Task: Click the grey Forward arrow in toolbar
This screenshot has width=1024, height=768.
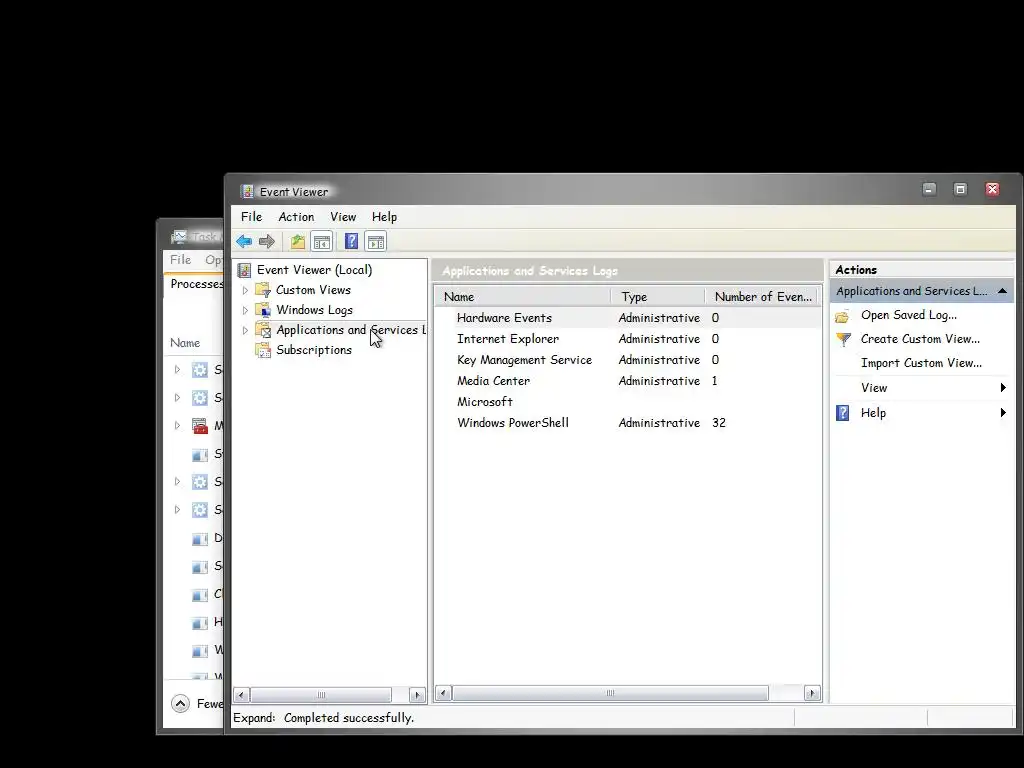Action: click(x=266, y=242)
